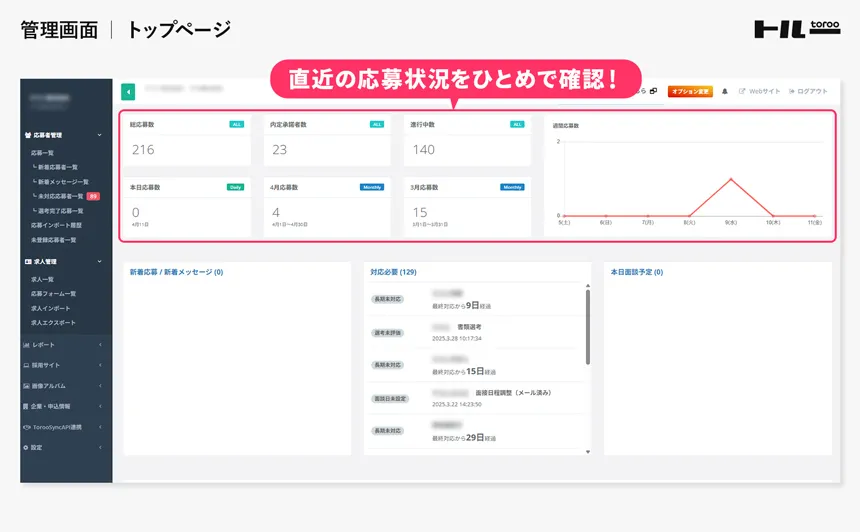
Task: Click the 対応必要 list scroll-down arrow
Action: coord(588,452)
